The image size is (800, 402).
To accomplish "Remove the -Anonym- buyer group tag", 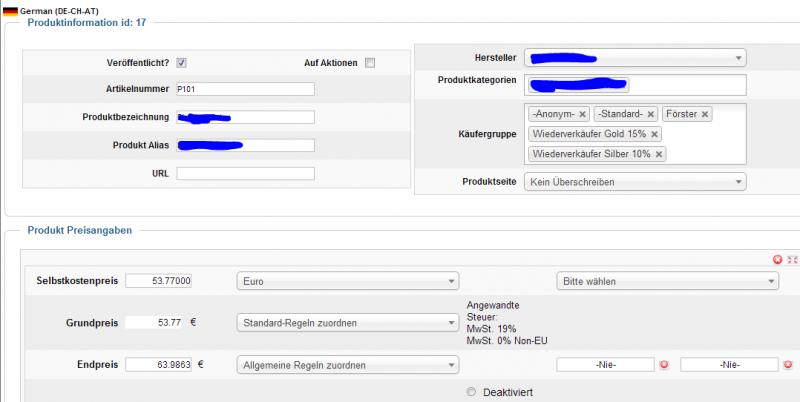I will (582, 114).
